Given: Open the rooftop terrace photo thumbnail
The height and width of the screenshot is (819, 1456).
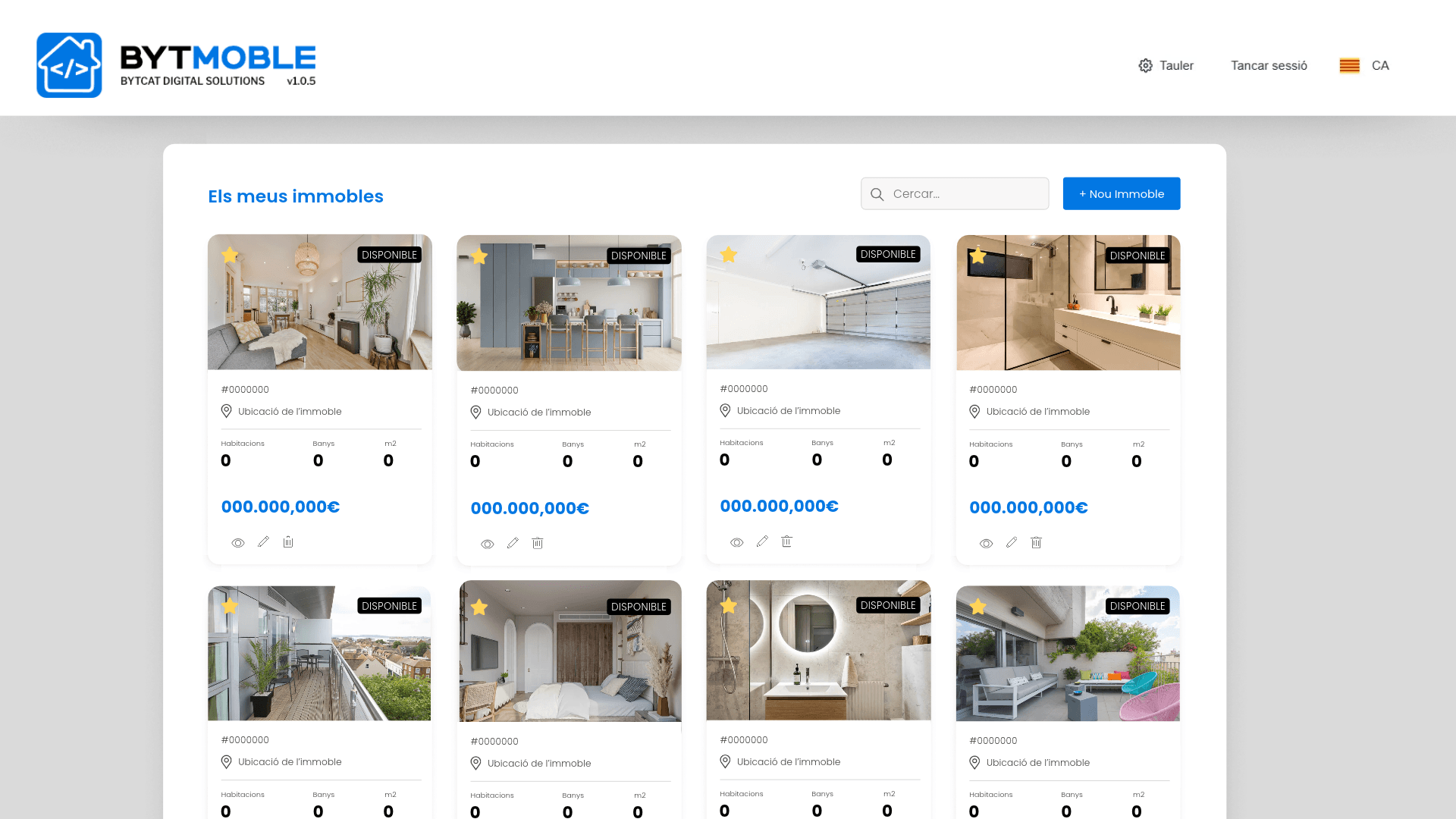Looking at the screenshot, I should coord(1068,653).
